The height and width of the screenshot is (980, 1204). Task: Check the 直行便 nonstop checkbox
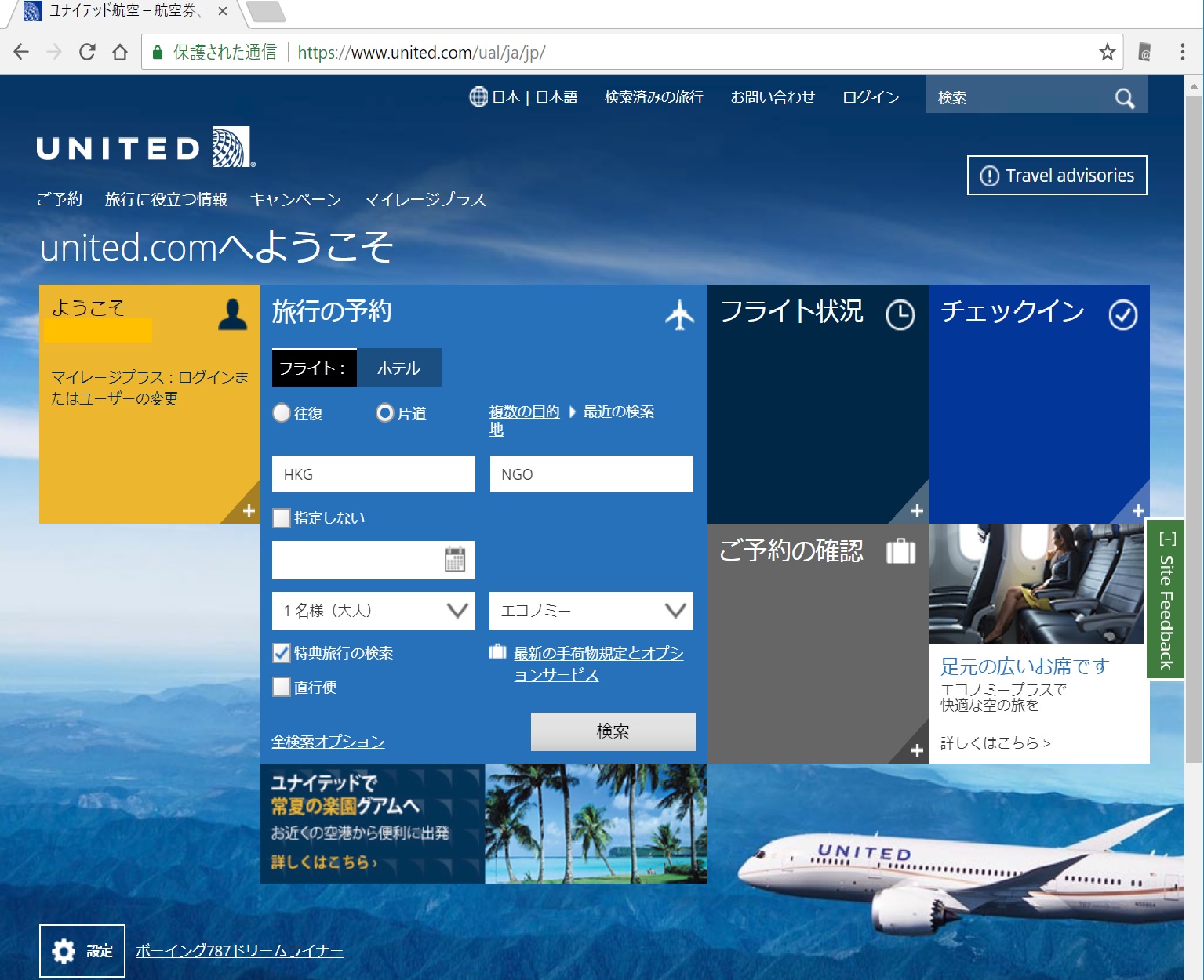tap(282, 687)
